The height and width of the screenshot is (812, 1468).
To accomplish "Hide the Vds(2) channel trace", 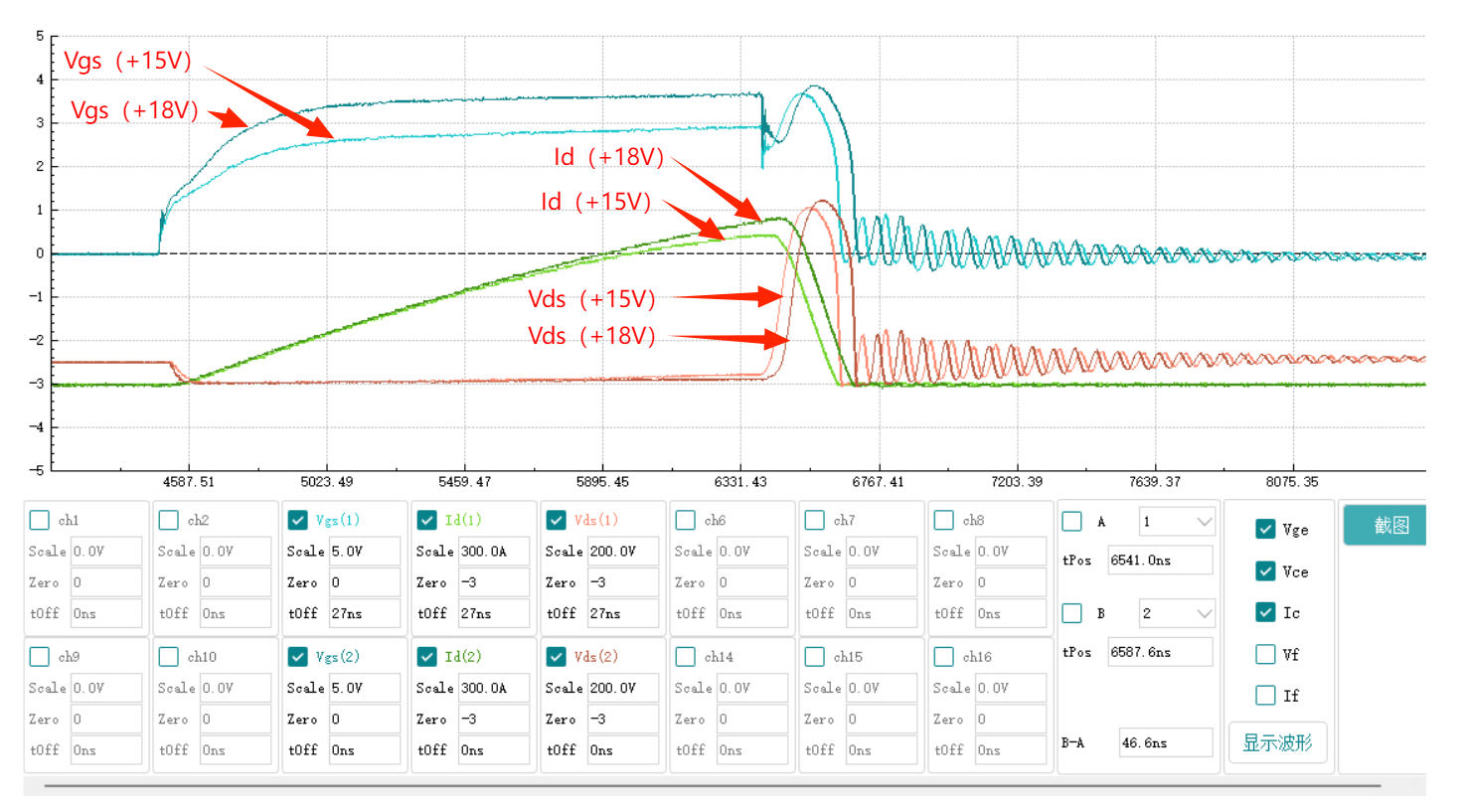I will click(x=556, y=657).
